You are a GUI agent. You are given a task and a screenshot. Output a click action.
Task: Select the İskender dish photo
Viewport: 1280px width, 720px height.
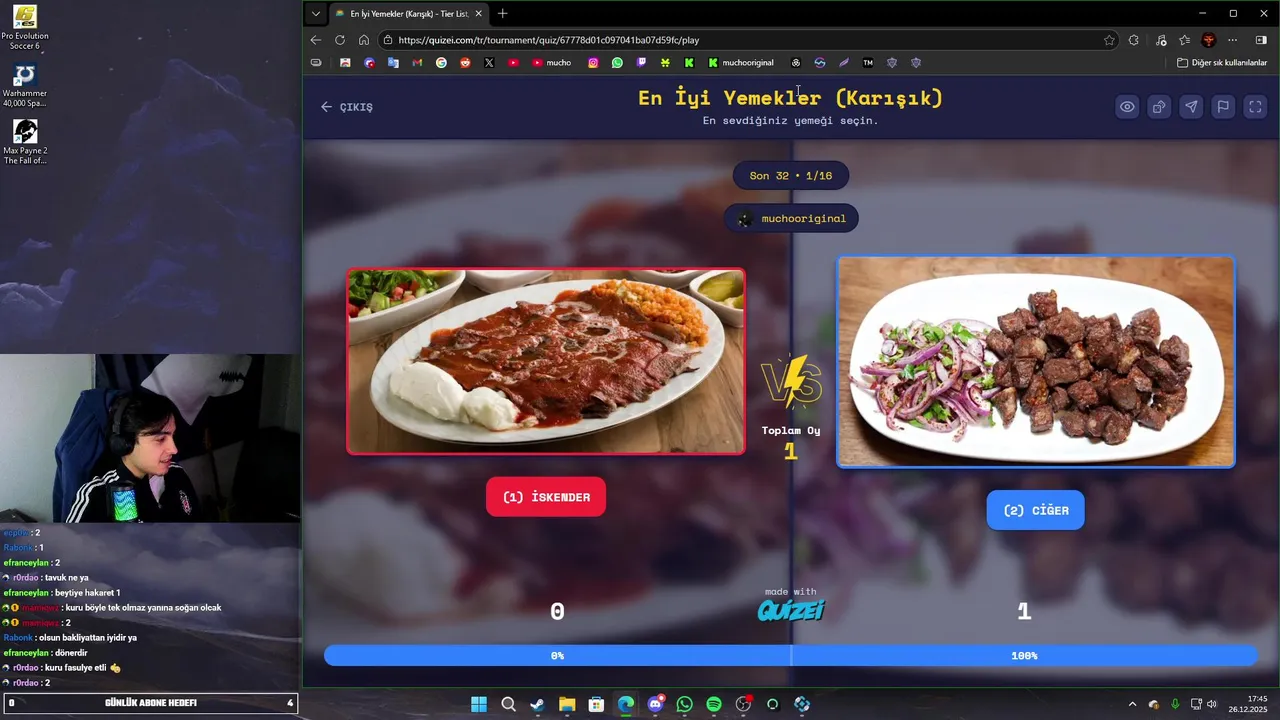click(x=546, y=361)
